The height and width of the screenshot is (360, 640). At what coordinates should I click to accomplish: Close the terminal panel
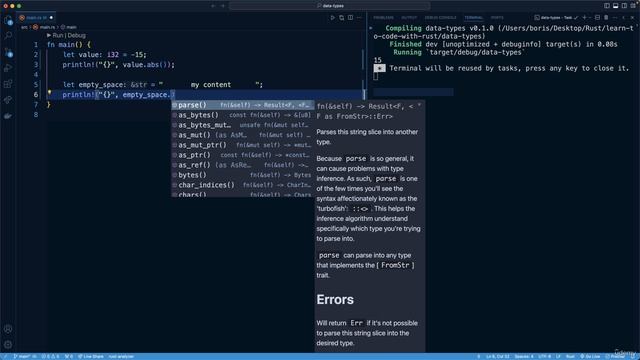[633, 18]
